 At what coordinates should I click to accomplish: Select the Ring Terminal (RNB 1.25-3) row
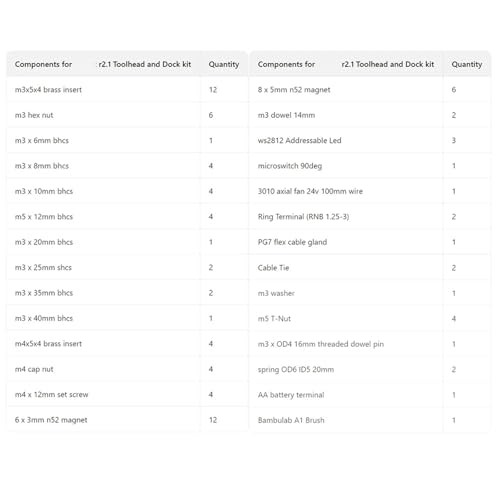370,217
